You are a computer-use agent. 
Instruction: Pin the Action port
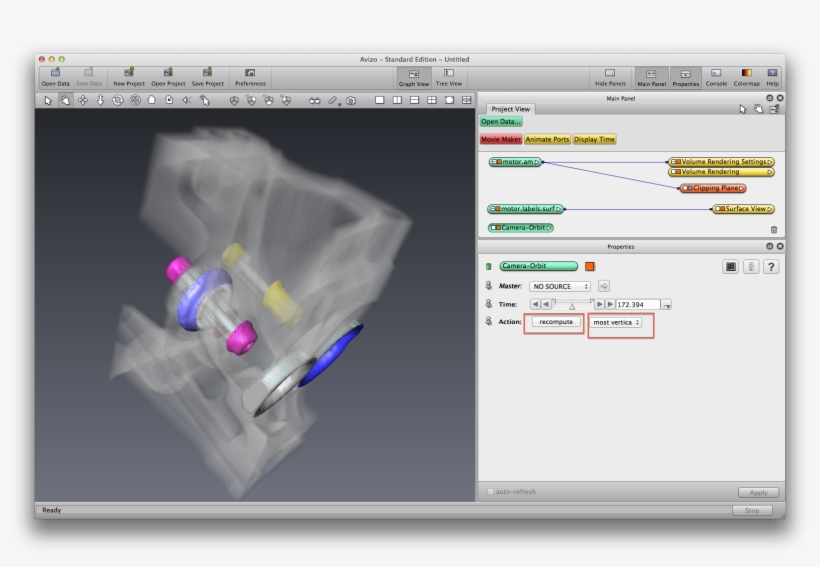point(488,321)
